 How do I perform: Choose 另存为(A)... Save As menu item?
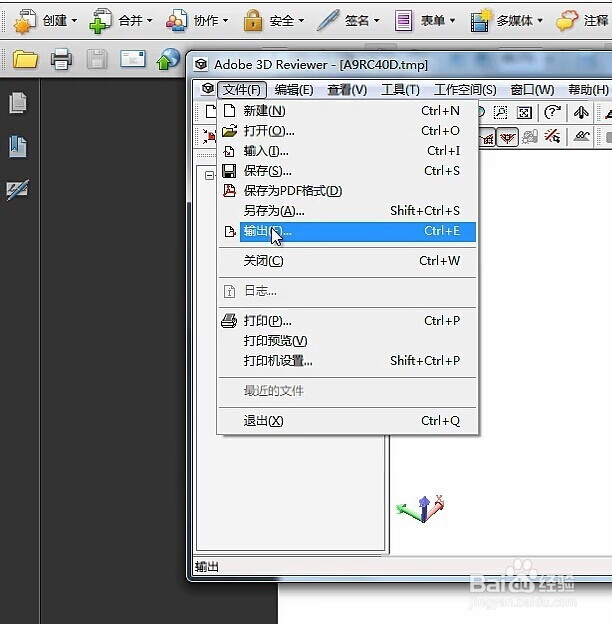(347, 211)
